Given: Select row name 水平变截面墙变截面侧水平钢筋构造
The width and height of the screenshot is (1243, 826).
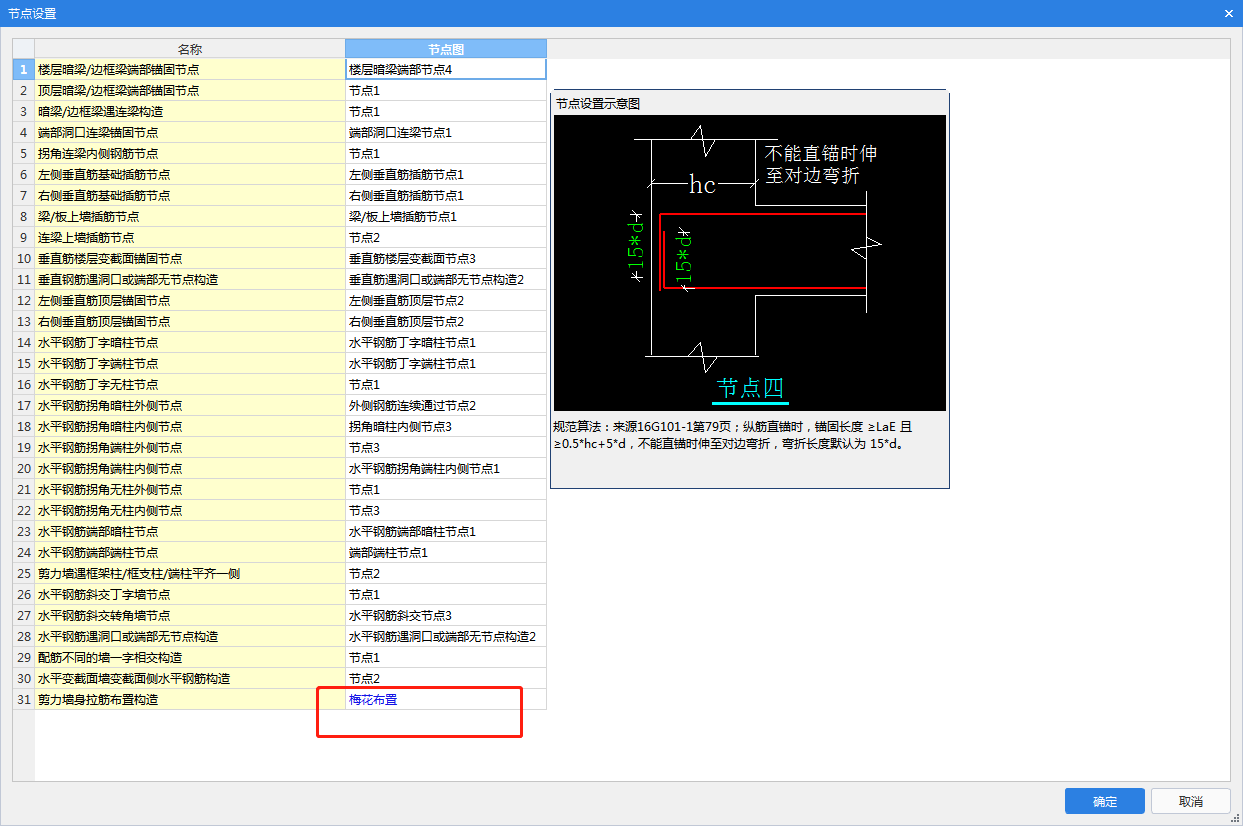Looking at the screenshot, I should pyautogui.click(x=190, y=679).
